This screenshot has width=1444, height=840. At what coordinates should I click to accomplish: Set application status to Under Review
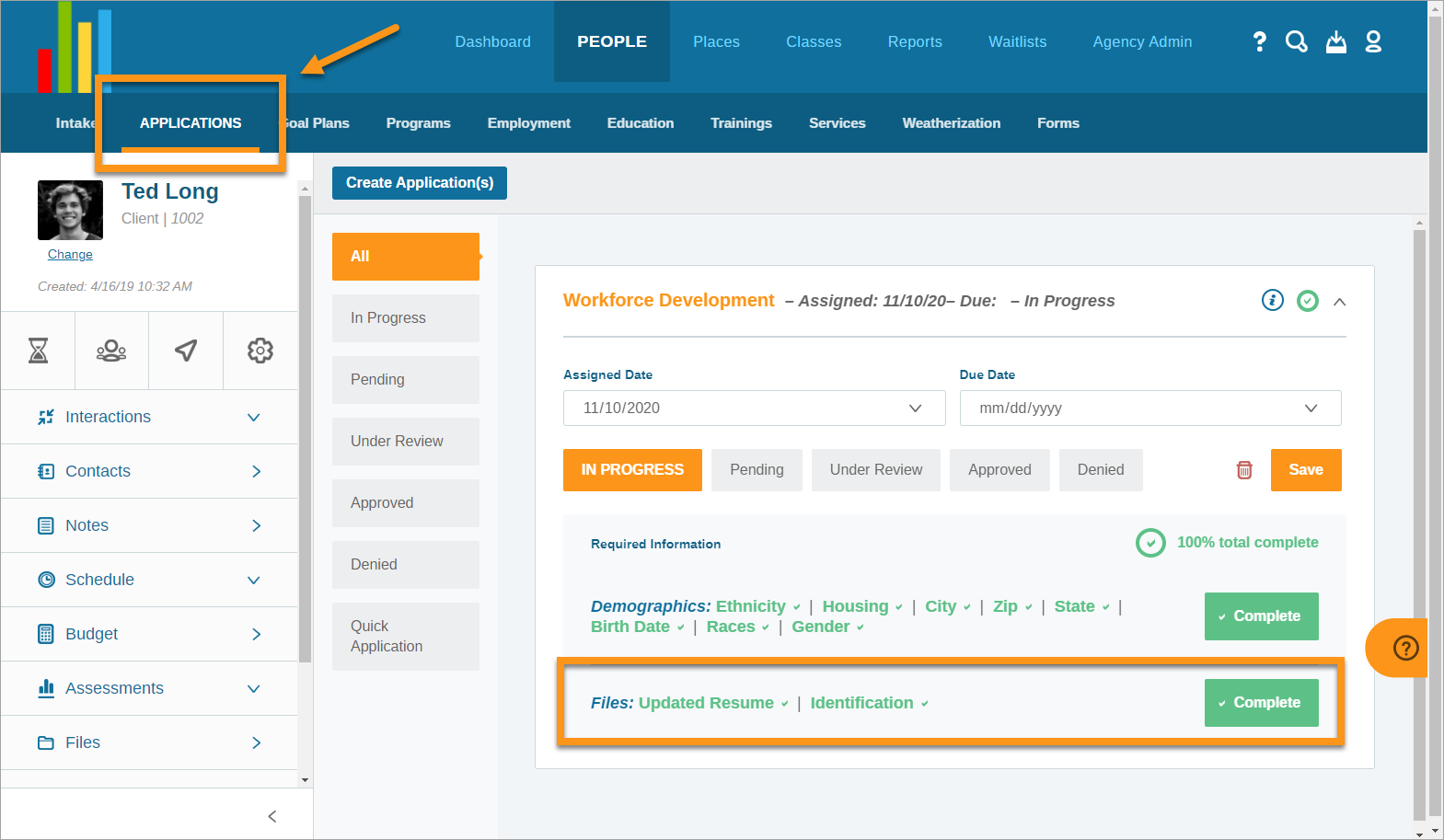click(x=876, y=470)
